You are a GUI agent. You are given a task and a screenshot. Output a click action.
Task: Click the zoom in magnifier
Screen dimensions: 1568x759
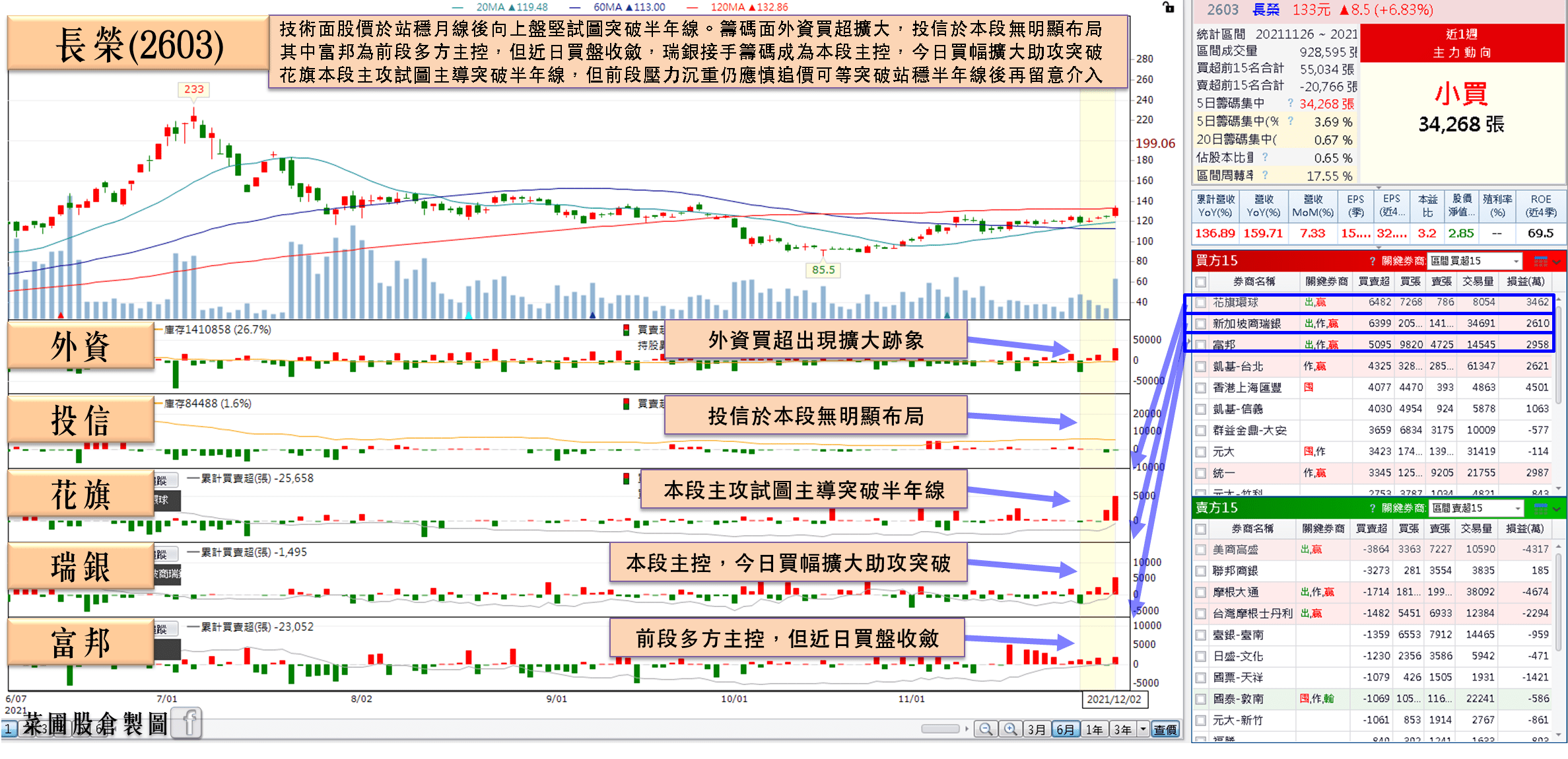(x=1010, y=729)
